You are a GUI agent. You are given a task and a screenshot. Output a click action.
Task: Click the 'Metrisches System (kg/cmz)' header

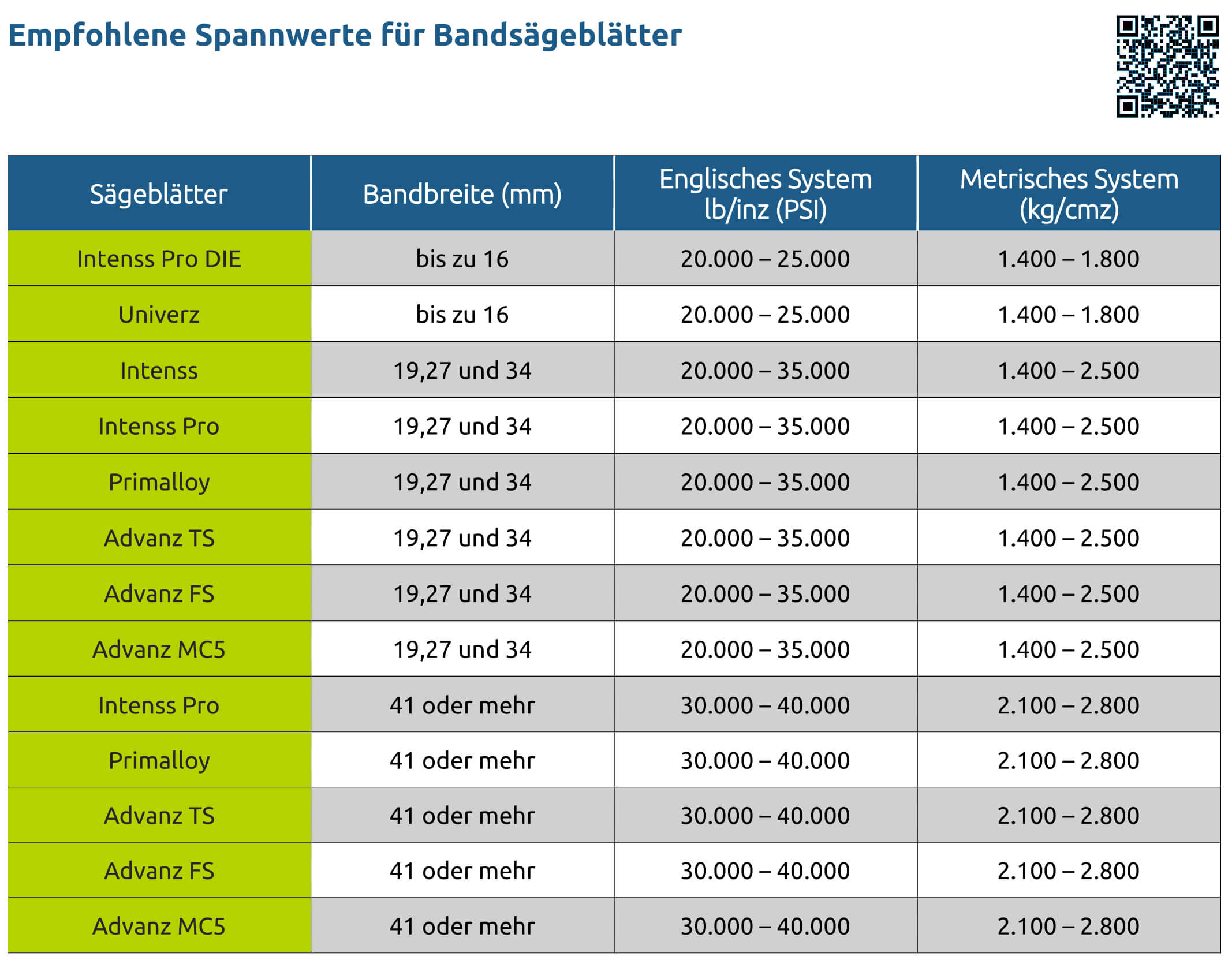[1069, 194]
